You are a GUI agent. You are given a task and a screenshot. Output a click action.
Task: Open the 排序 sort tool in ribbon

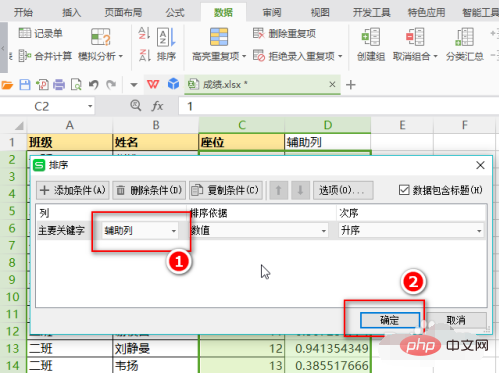click(166, 45)
